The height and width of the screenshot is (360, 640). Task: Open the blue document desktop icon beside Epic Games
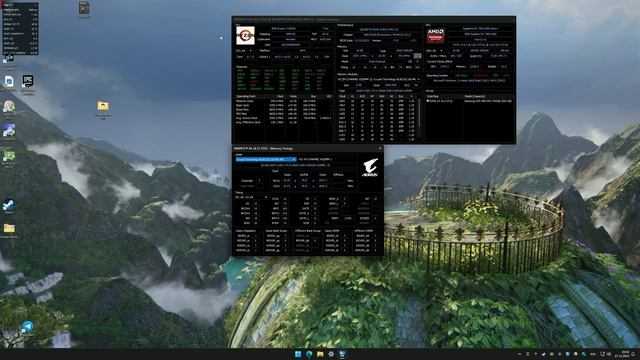[9, 81]
